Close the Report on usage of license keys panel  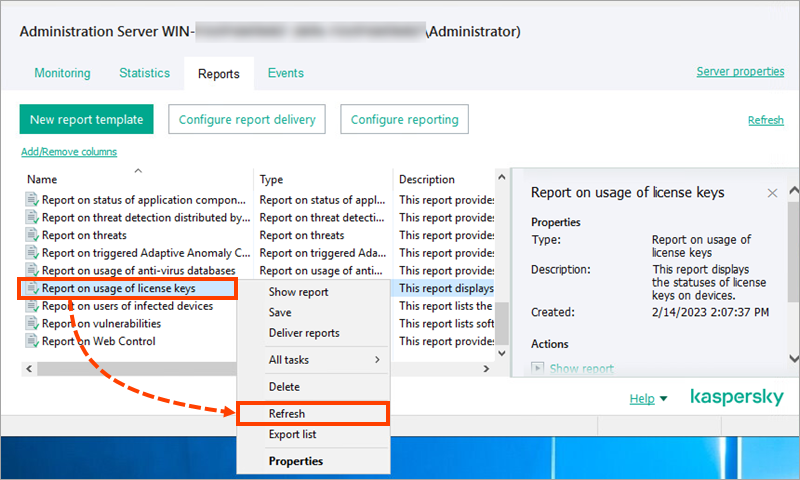[772, 193]
